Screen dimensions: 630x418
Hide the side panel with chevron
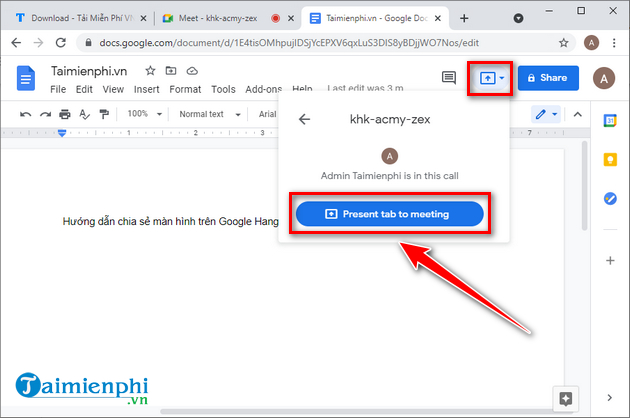pos(610,398)
